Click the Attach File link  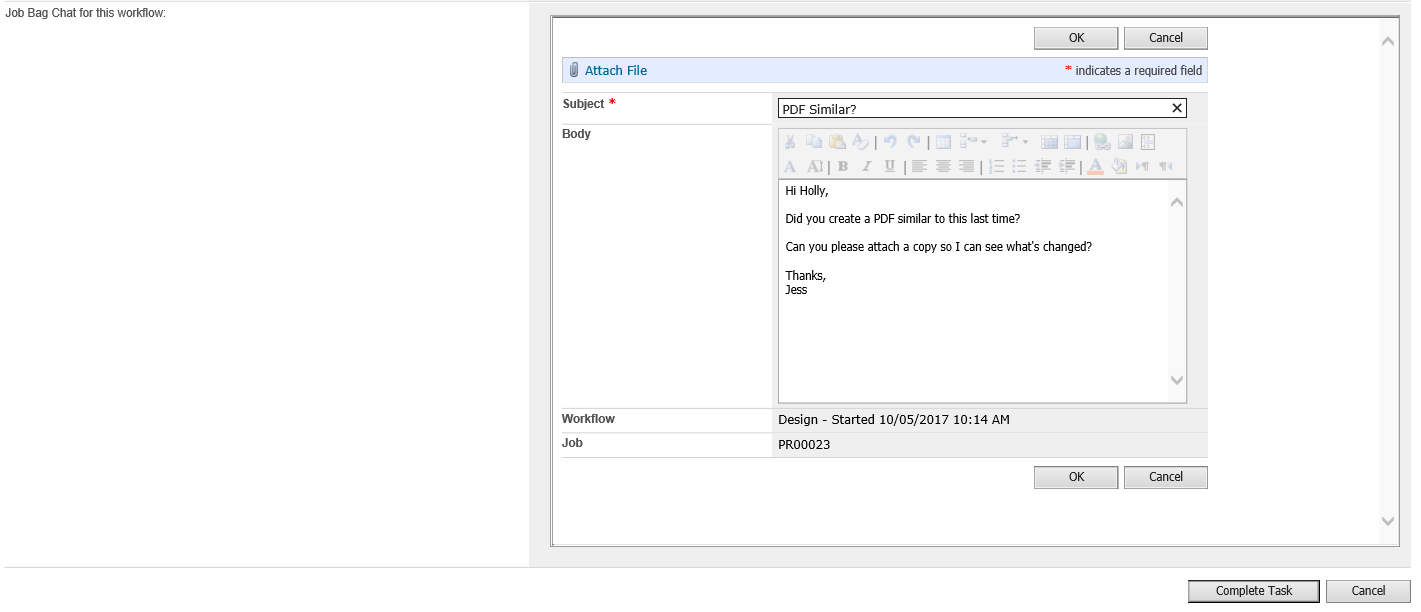pyautogui.click(x=616, y=70)
